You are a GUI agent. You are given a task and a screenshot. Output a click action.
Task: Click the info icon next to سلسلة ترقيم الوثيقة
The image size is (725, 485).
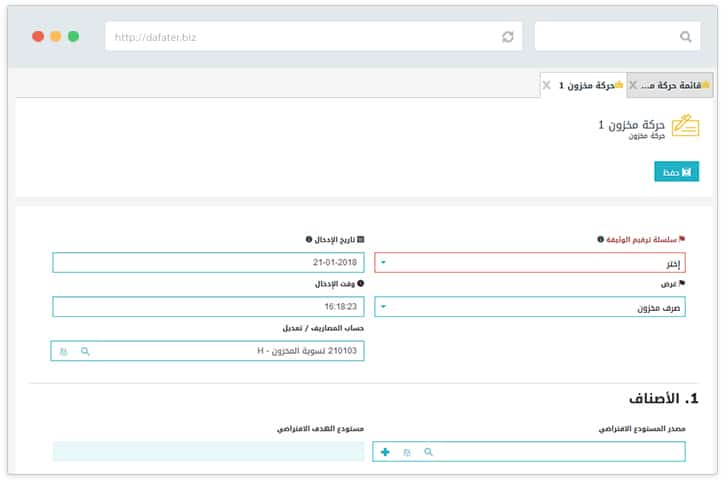pos(600,240)
